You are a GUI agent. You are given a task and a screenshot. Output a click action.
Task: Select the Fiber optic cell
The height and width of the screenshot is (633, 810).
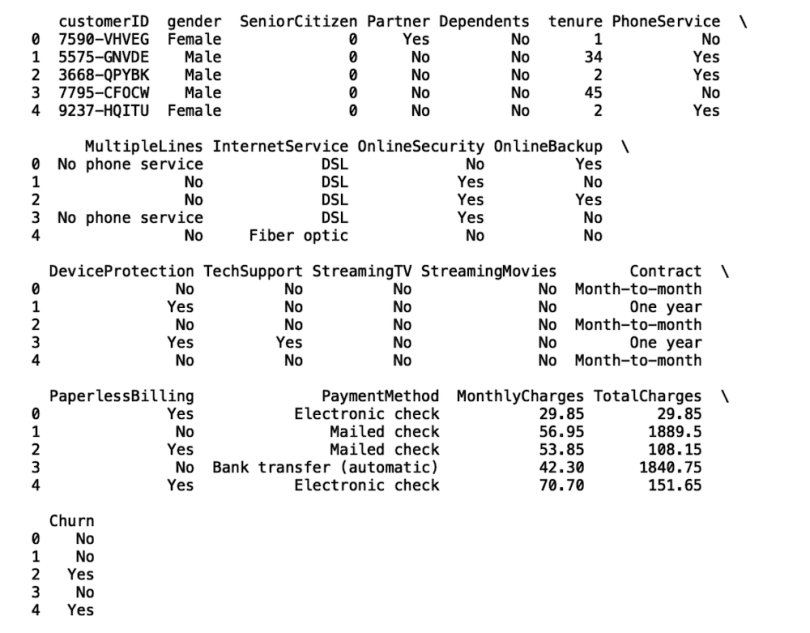pos(299,236)
